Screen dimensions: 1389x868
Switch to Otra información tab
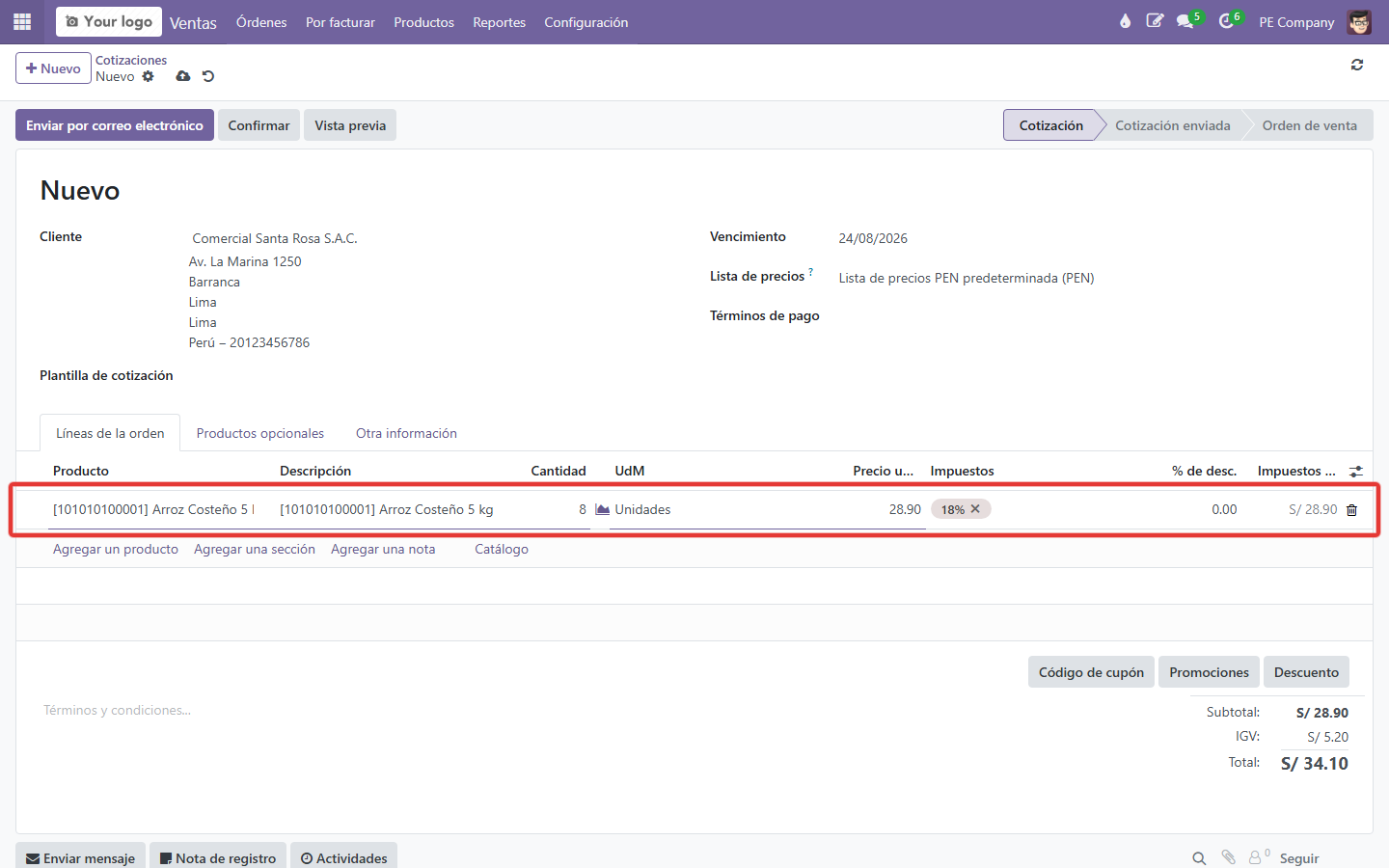coord(406,433)
